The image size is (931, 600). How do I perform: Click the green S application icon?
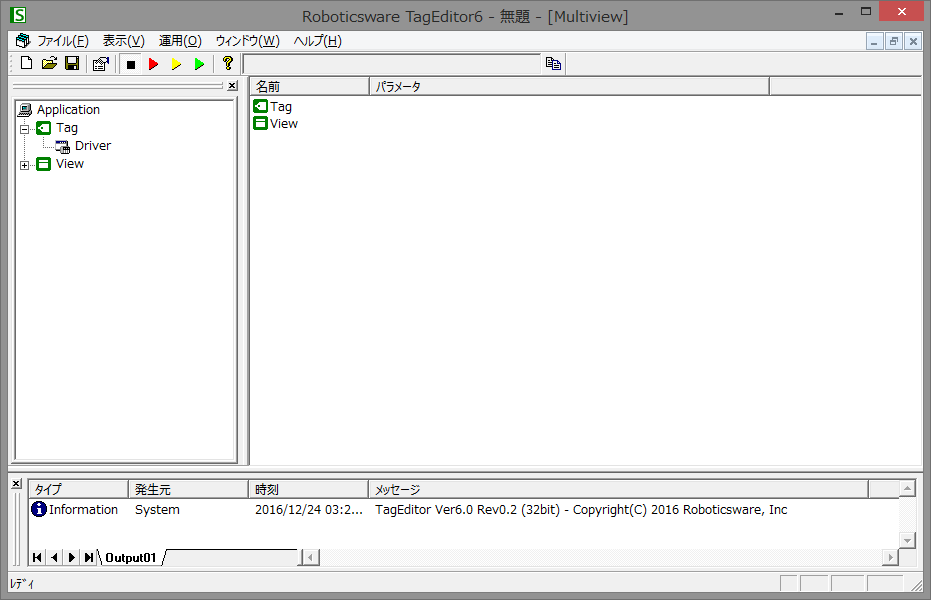click(18, 15)
